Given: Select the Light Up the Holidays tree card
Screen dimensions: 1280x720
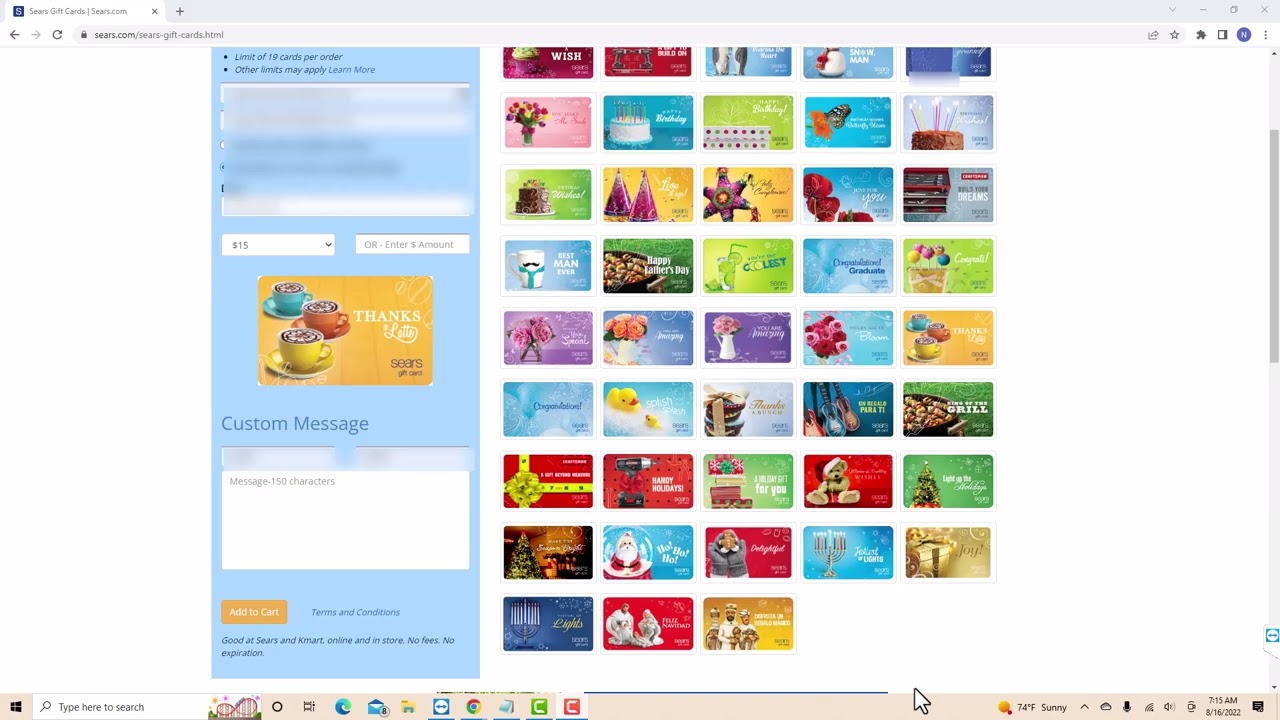Looking at the screenshot, I should [x=948, y=481].
